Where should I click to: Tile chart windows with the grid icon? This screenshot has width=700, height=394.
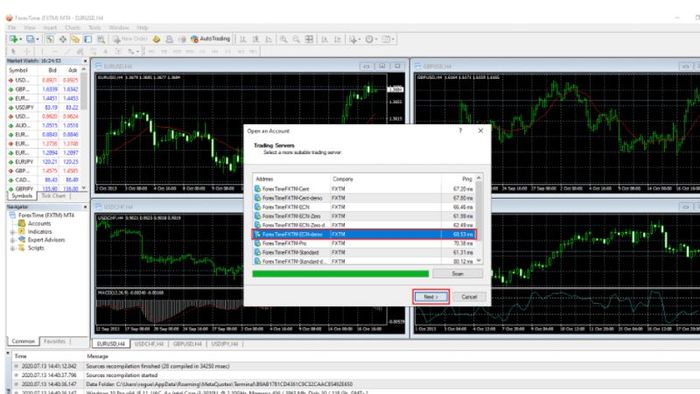(x=309, y=39)
